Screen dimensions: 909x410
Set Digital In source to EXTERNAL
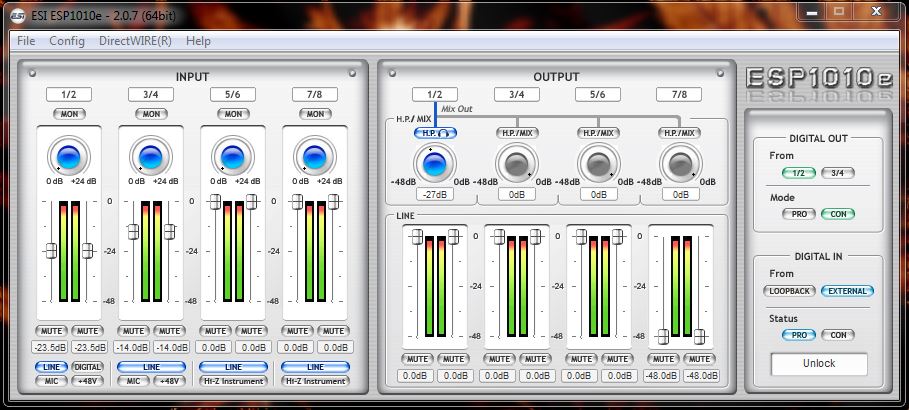[847, 291]
